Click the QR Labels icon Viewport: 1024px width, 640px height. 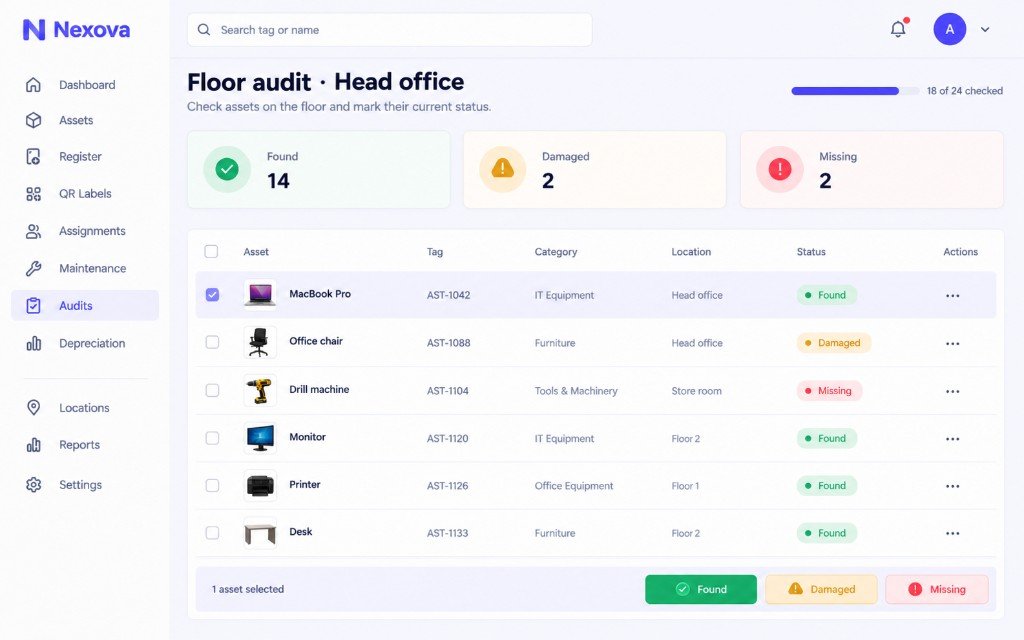[33, 194]
